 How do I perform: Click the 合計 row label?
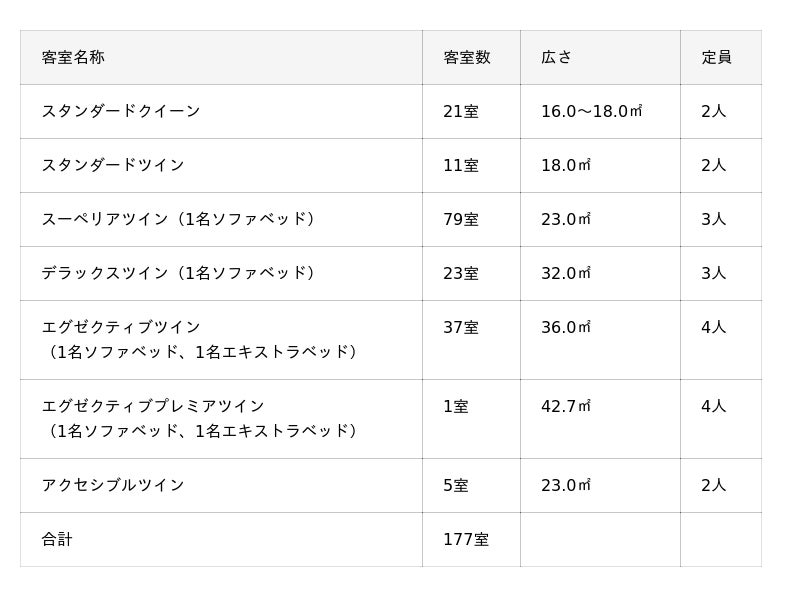[57, 540]
